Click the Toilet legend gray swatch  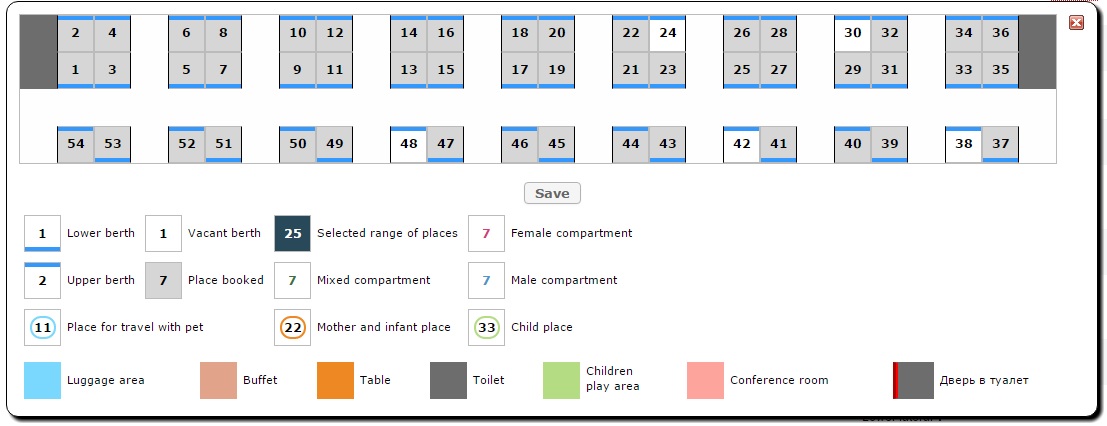point(448,380)
